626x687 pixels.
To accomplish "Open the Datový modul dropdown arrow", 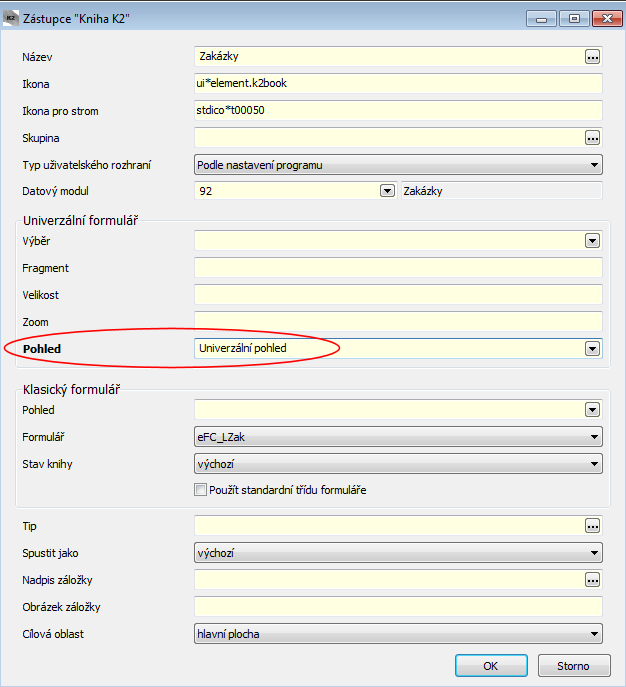I will [386, 191].
